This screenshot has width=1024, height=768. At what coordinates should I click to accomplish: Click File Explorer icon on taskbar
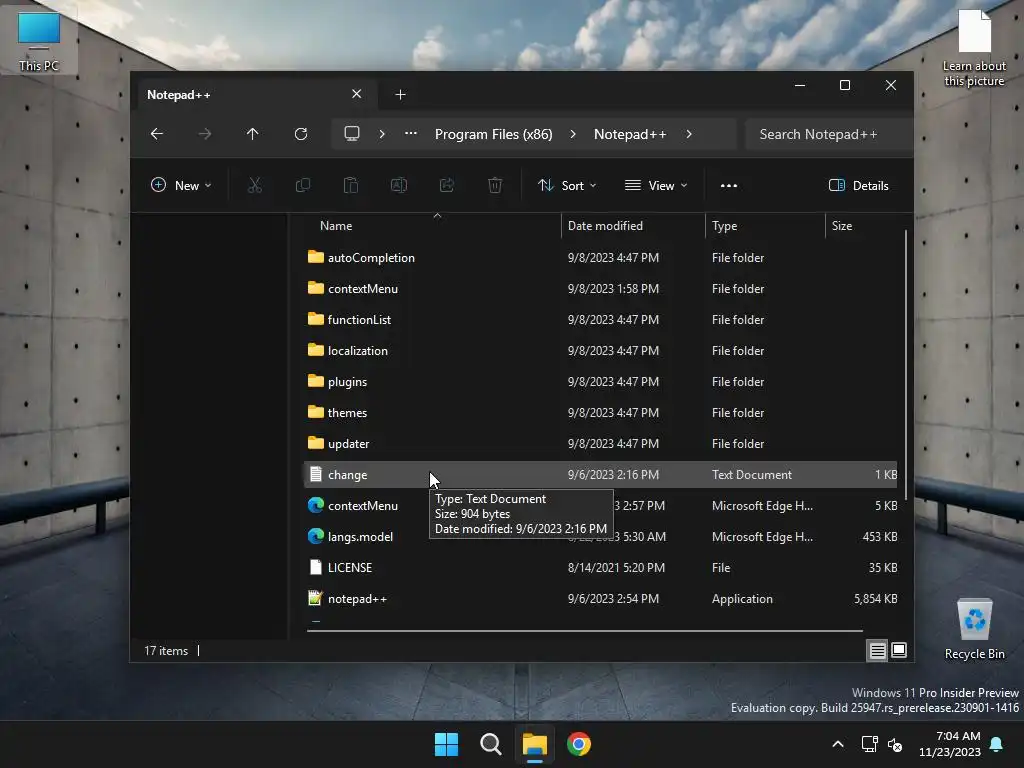coord(534,744)
